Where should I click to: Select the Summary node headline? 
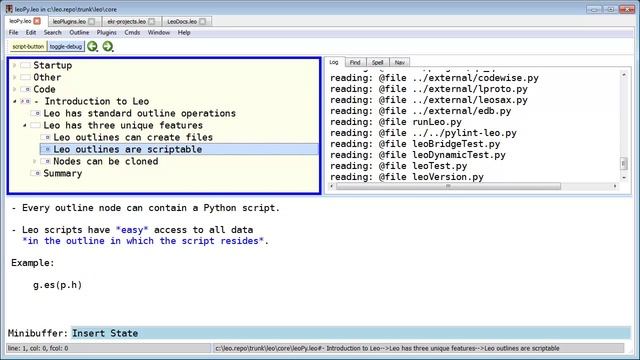coord(62,173)
